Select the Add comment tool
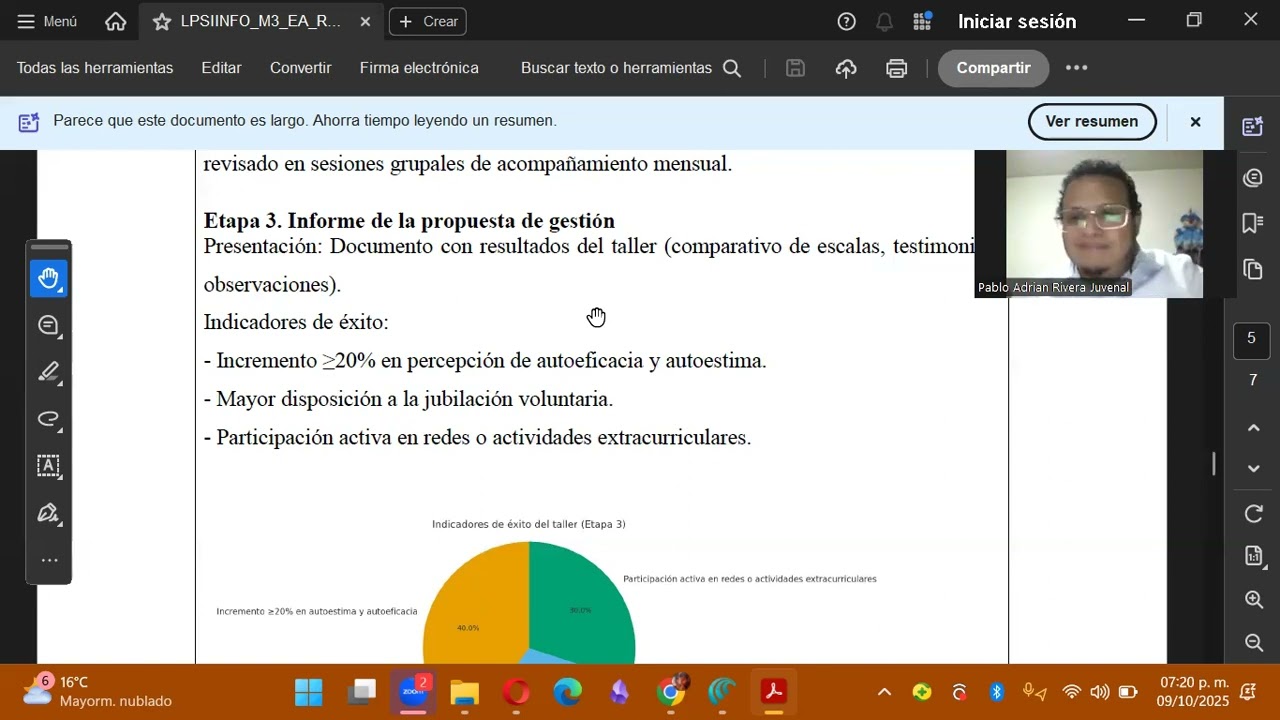Viewport: 1280px width, 720px height. pos(48,325)
